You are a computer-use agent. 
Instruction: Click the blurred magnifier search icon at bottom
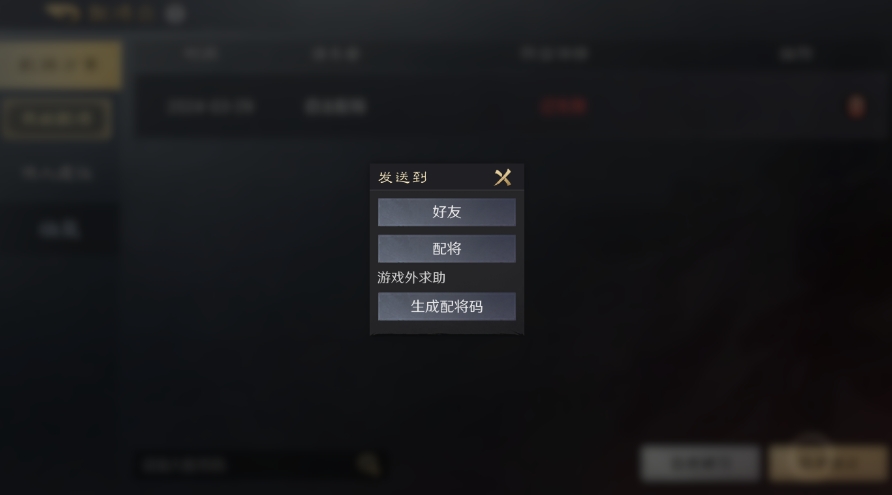point(369,464)
